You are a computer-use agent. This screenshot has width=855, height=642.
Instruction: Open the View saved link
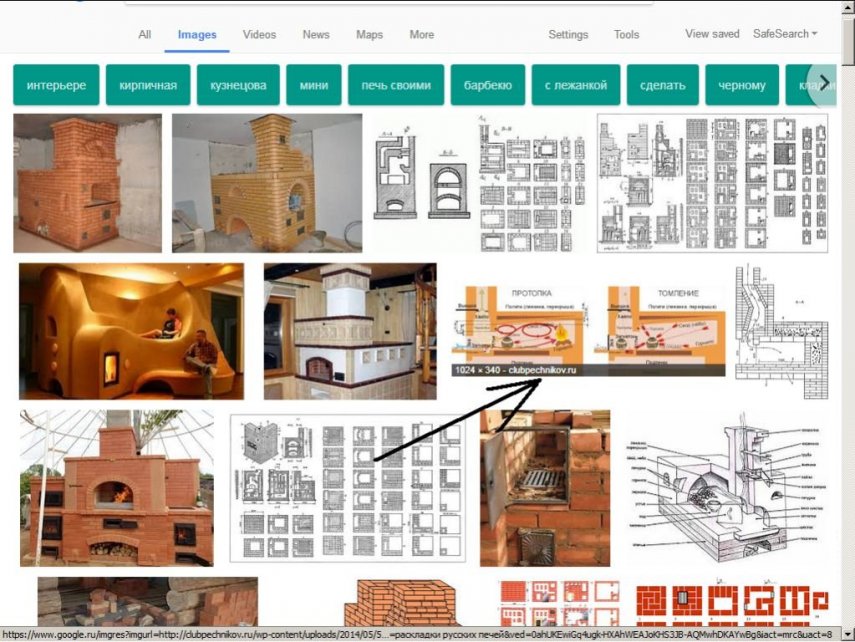click(711, 34)
